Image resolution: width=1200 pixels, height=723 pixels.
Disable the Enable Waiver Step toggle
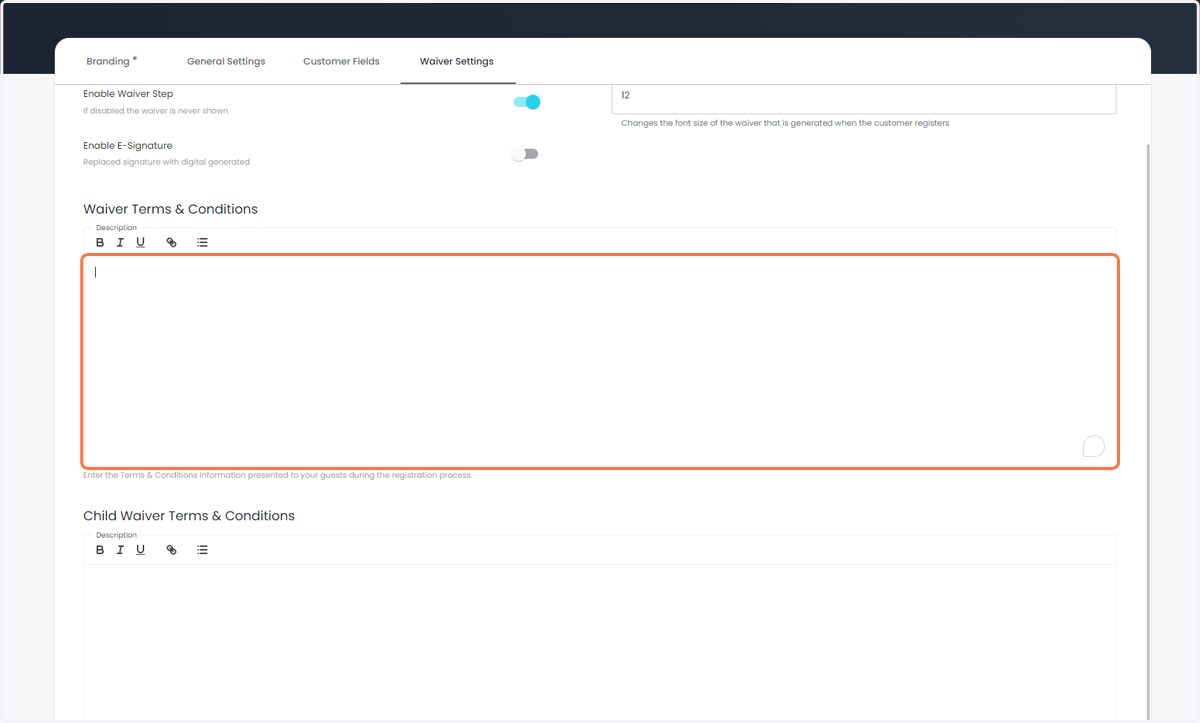click(526, 102)
